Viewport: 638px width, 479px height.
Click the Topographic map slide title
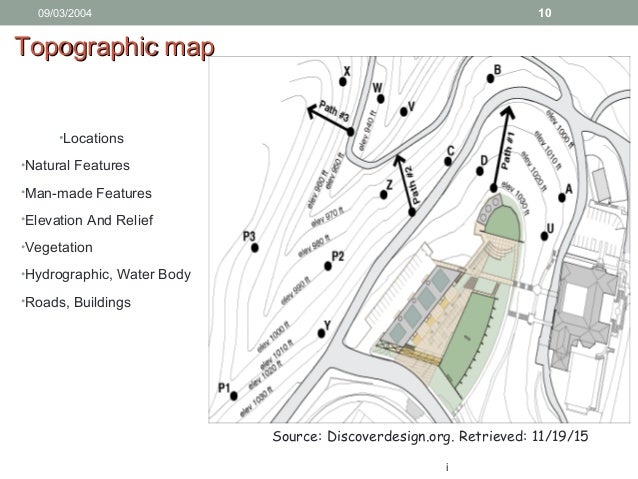tap(110, 48)
